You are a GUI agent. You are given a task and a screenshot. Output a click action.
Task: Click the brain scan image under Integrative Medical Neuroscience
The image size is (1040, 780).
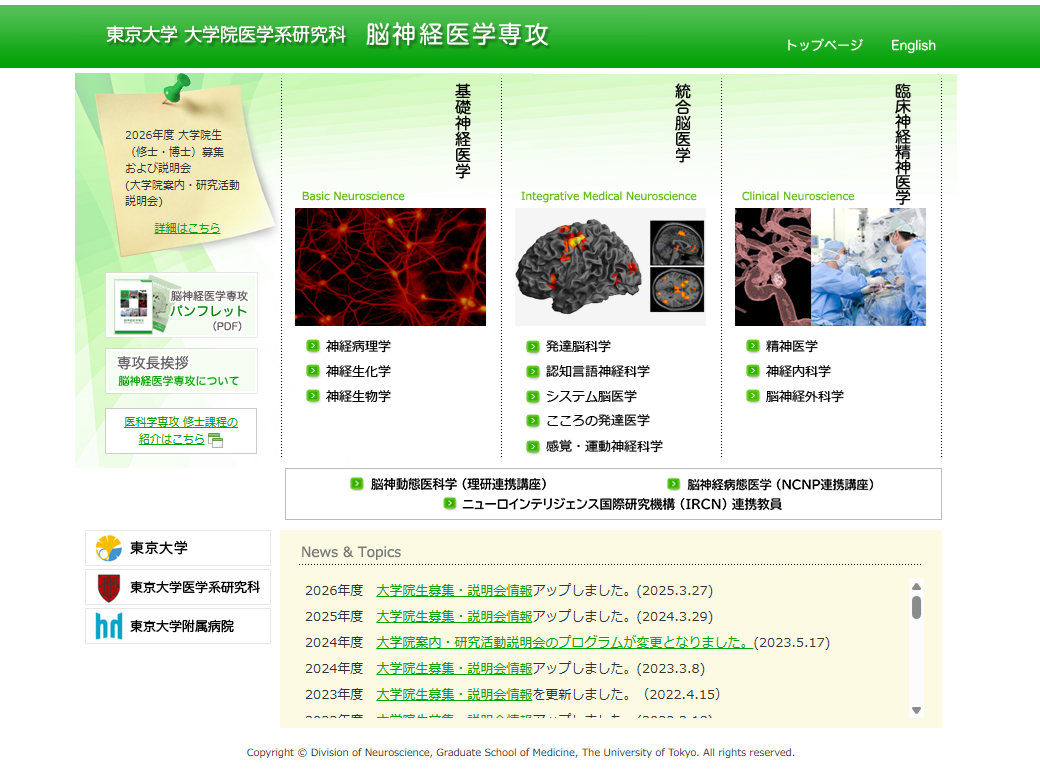(610, 267)
